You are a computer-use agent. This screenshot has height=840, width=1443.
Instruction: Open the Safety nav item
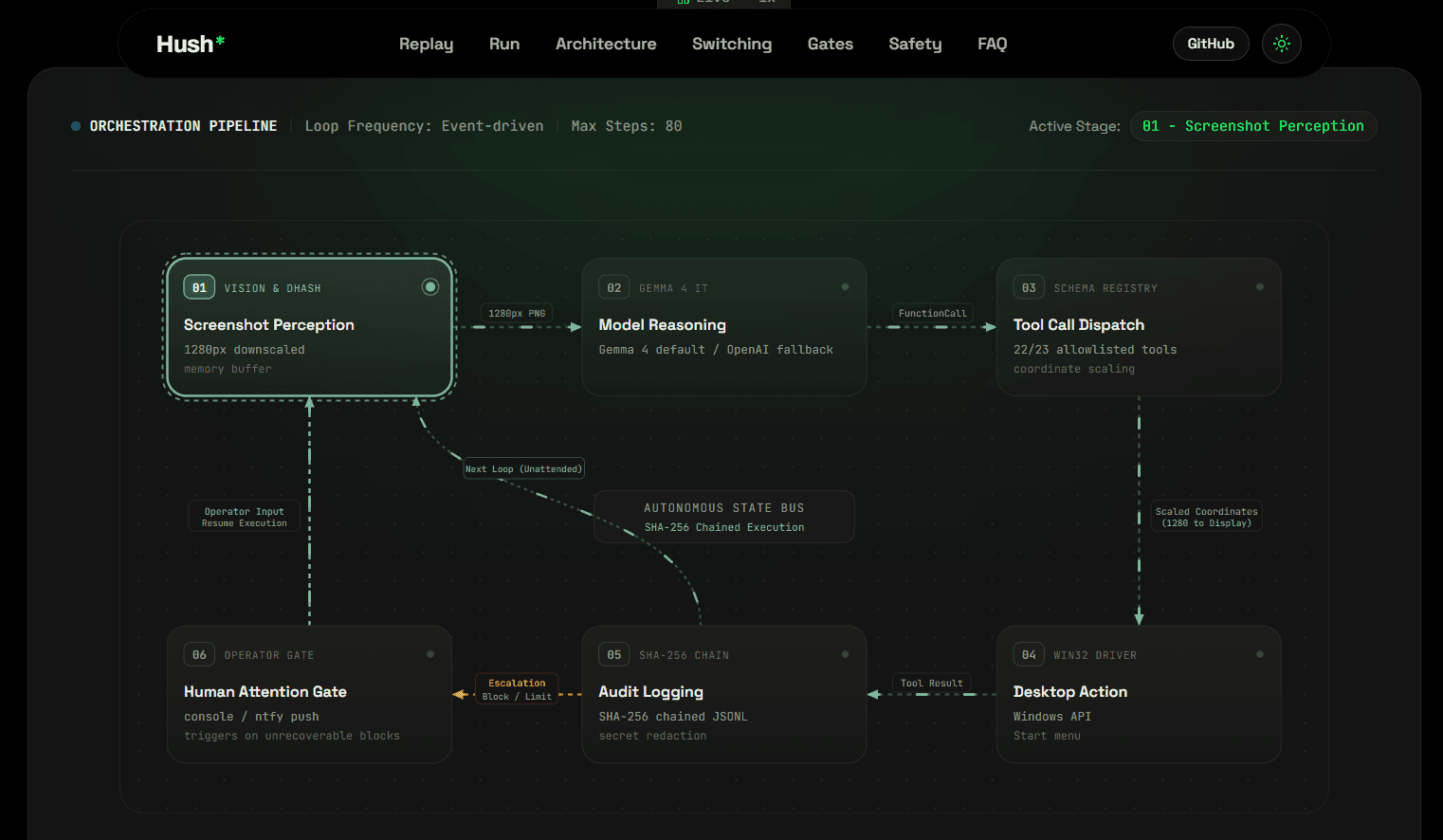point(915,44)
